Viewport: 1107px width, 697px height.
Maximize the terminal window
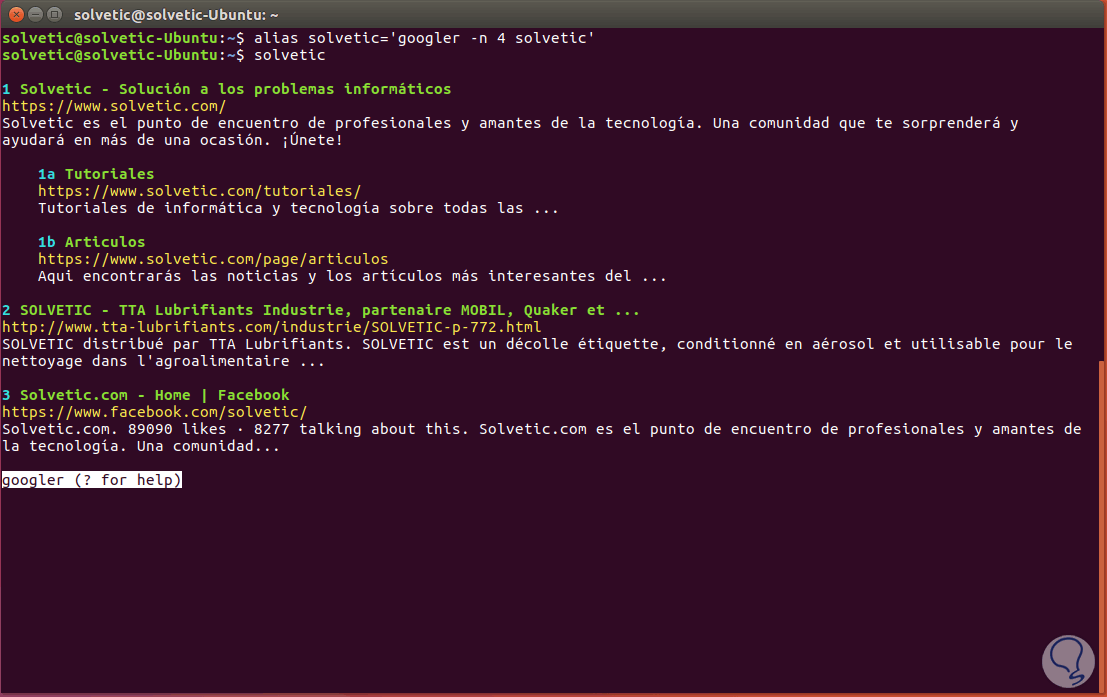[54, 14]
